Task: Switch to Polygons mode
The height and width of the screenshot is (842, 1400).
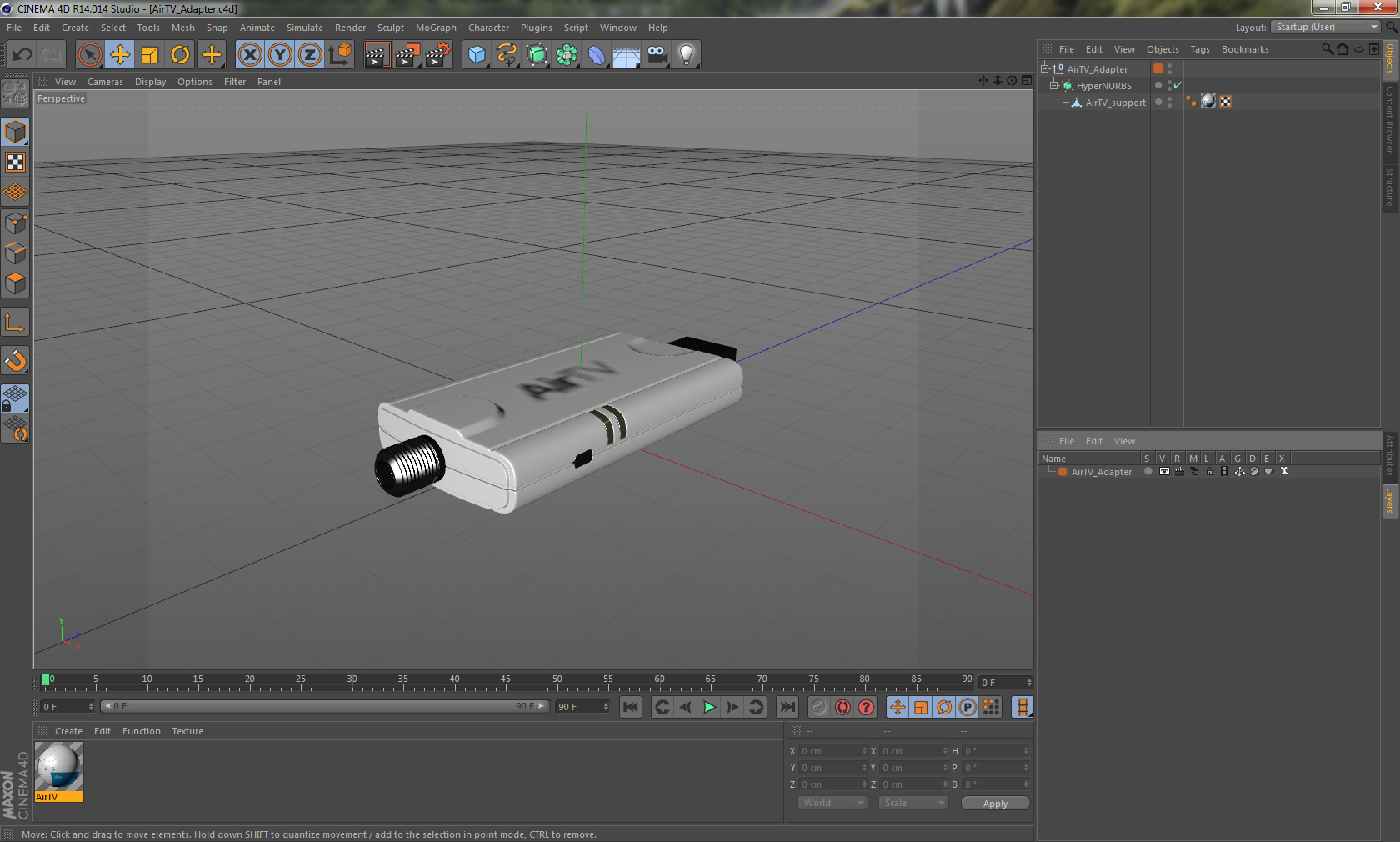Action: click(x=15, y=283)
